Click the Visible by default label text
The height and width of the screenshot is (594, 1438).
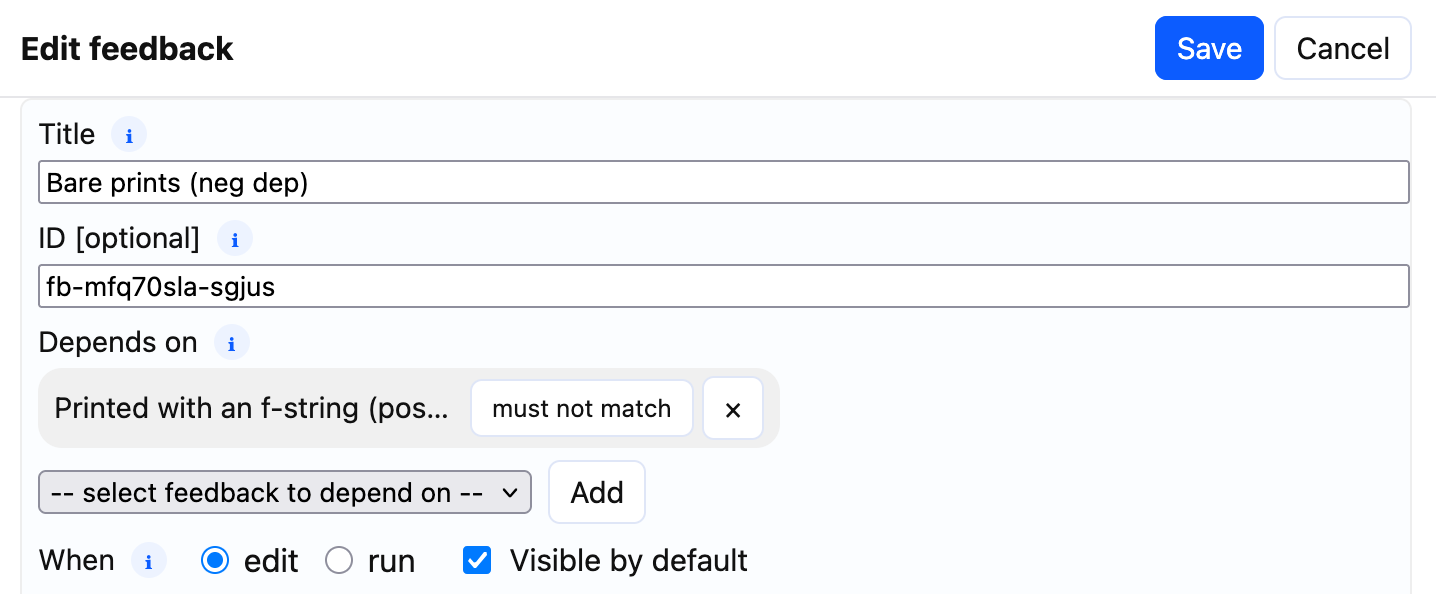(628, 561)
